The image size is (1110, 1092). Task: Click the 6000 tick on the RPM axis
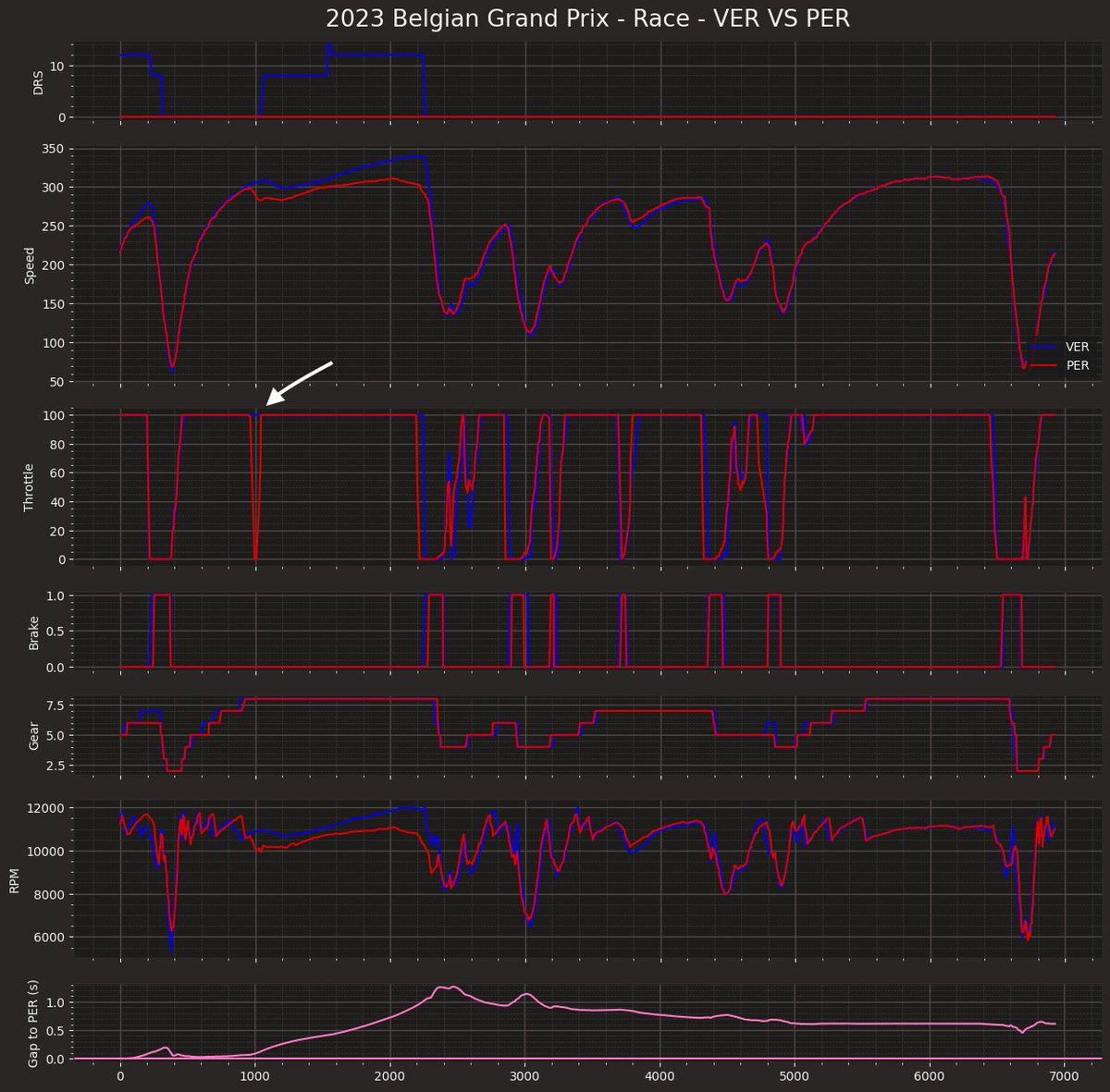[48, 938]
